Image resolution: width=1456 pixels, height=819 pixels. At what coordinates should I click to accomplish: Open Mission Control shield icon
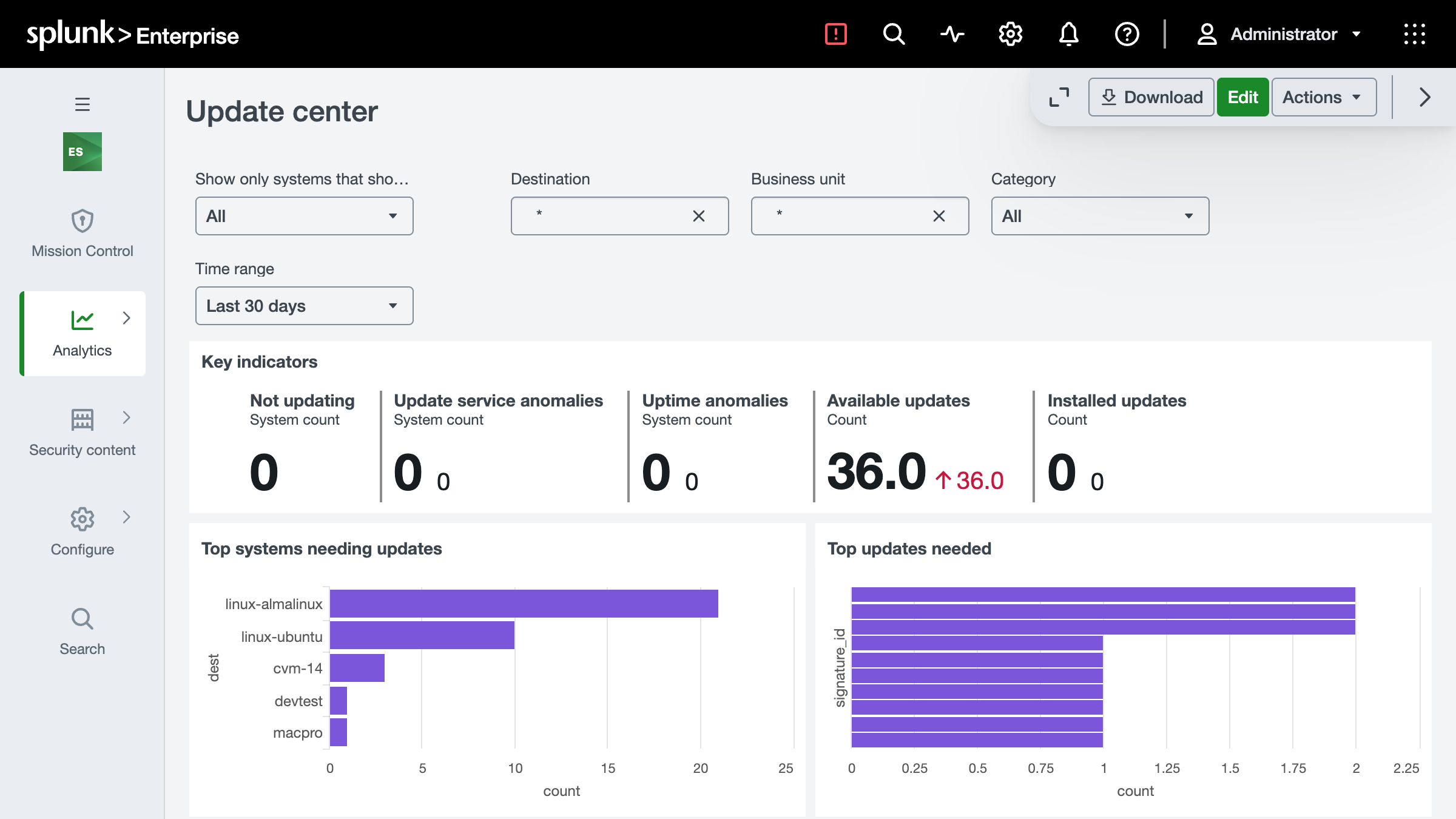point(83,221)
